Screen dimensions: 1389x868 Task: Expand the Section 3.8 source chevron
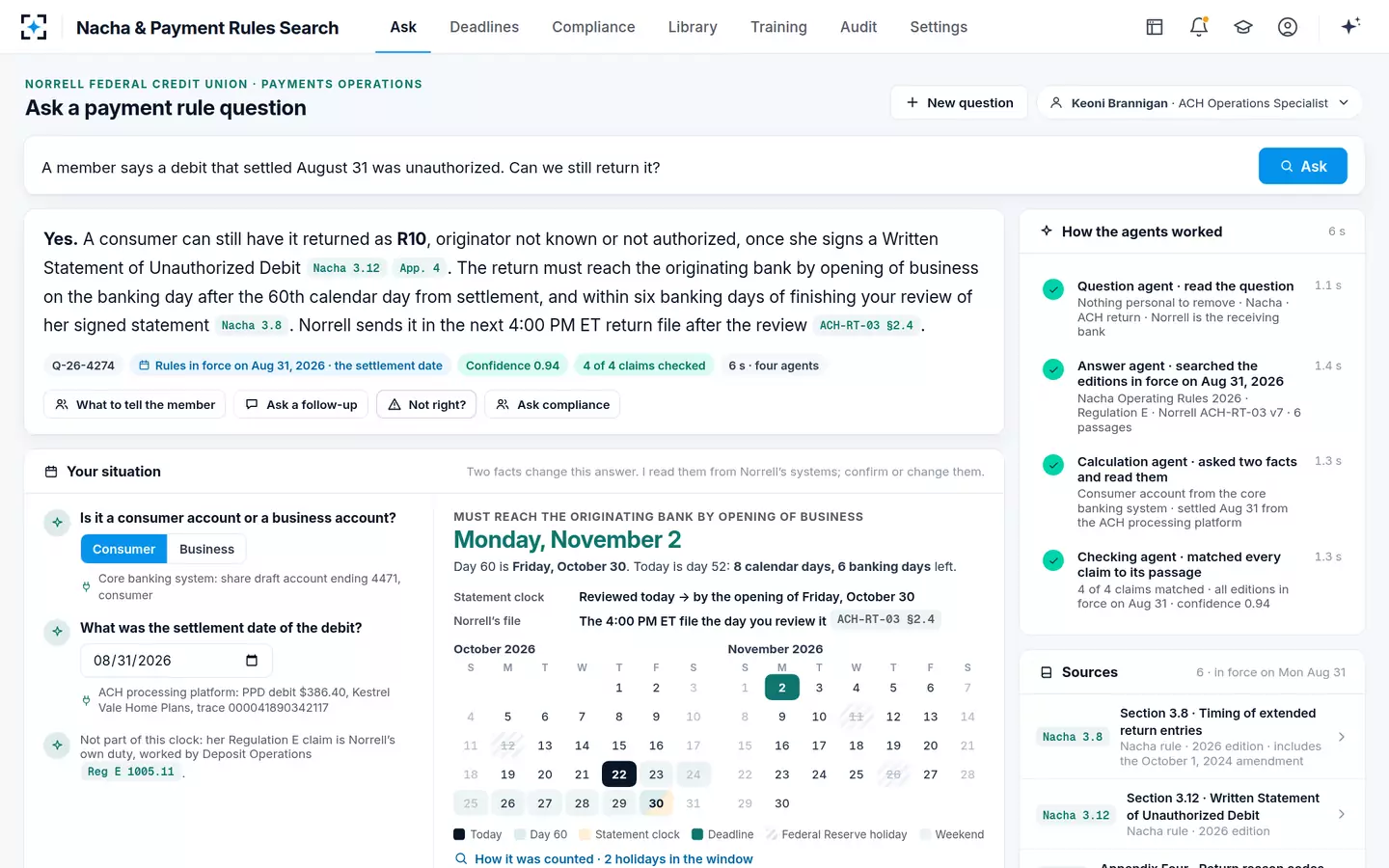pyautogui.click(x=1342, y=737)
